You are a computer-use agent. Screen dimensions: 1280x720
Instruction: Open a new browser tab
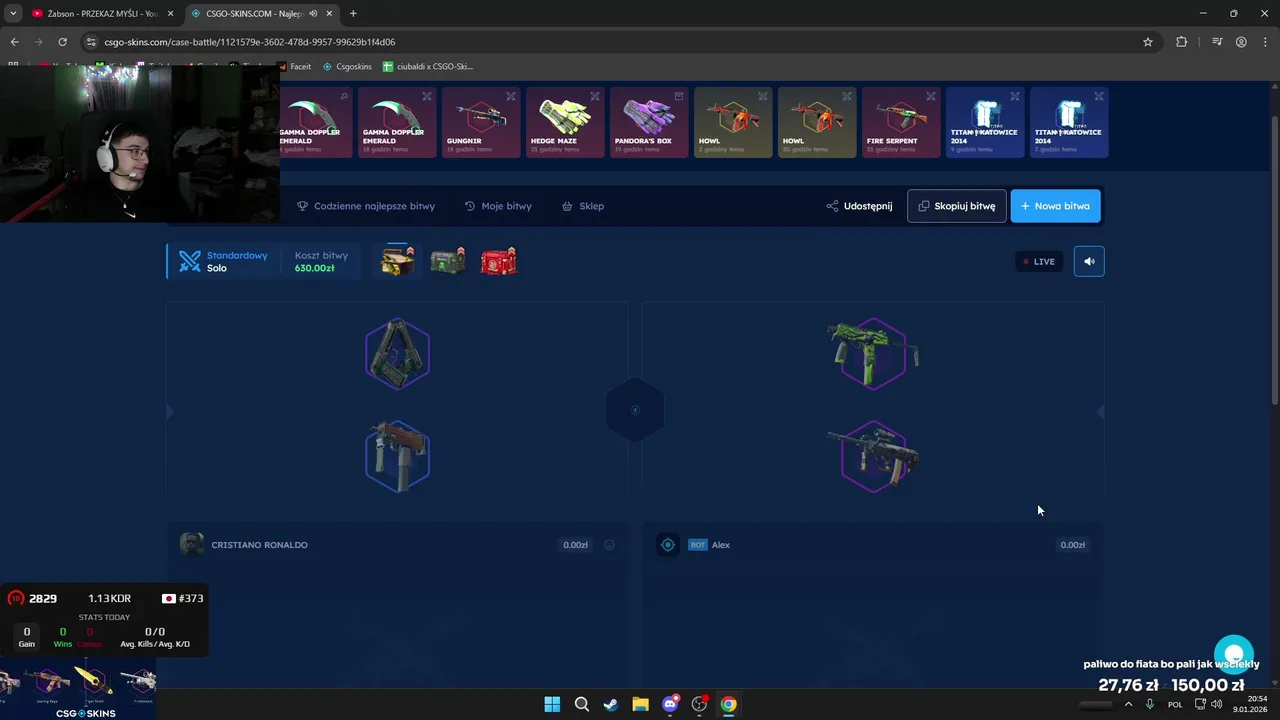pos(353,13)
